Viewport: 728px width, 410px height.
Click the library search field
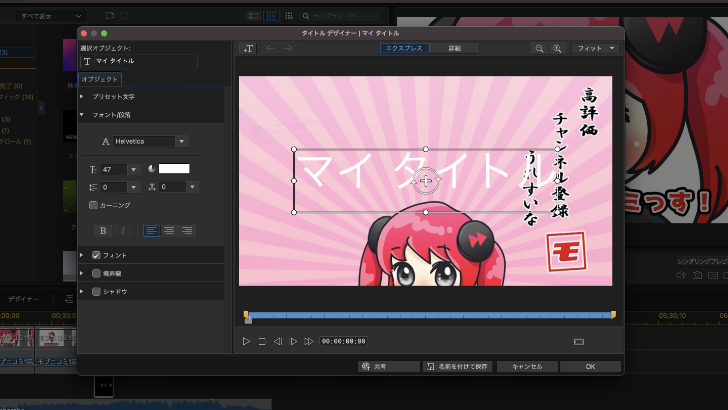coord(339,16)
